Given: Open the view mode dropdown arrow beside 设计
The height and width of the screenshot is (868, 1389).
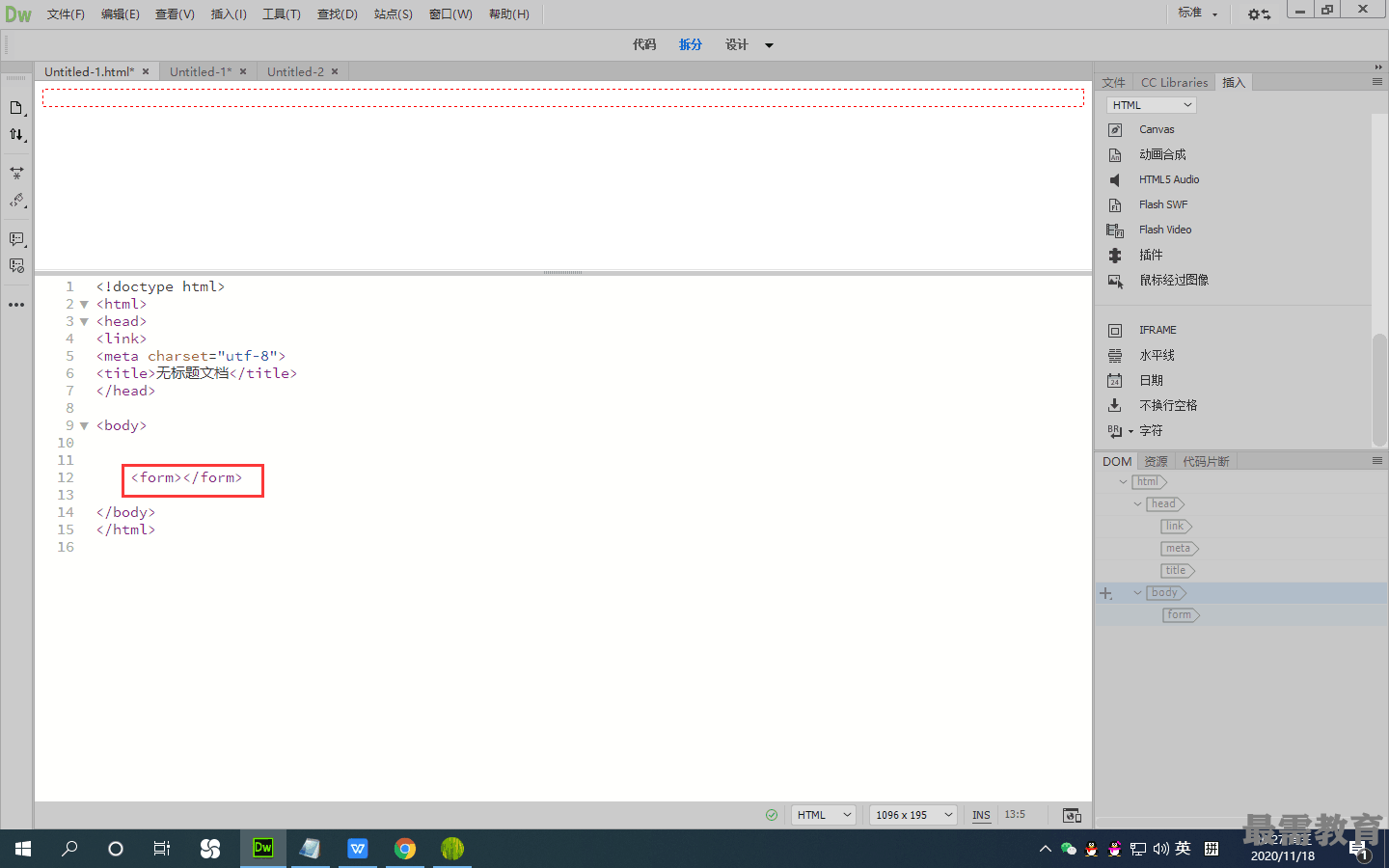Looking at the screenshot, I should pyautogui.click(x=769, y=45).
